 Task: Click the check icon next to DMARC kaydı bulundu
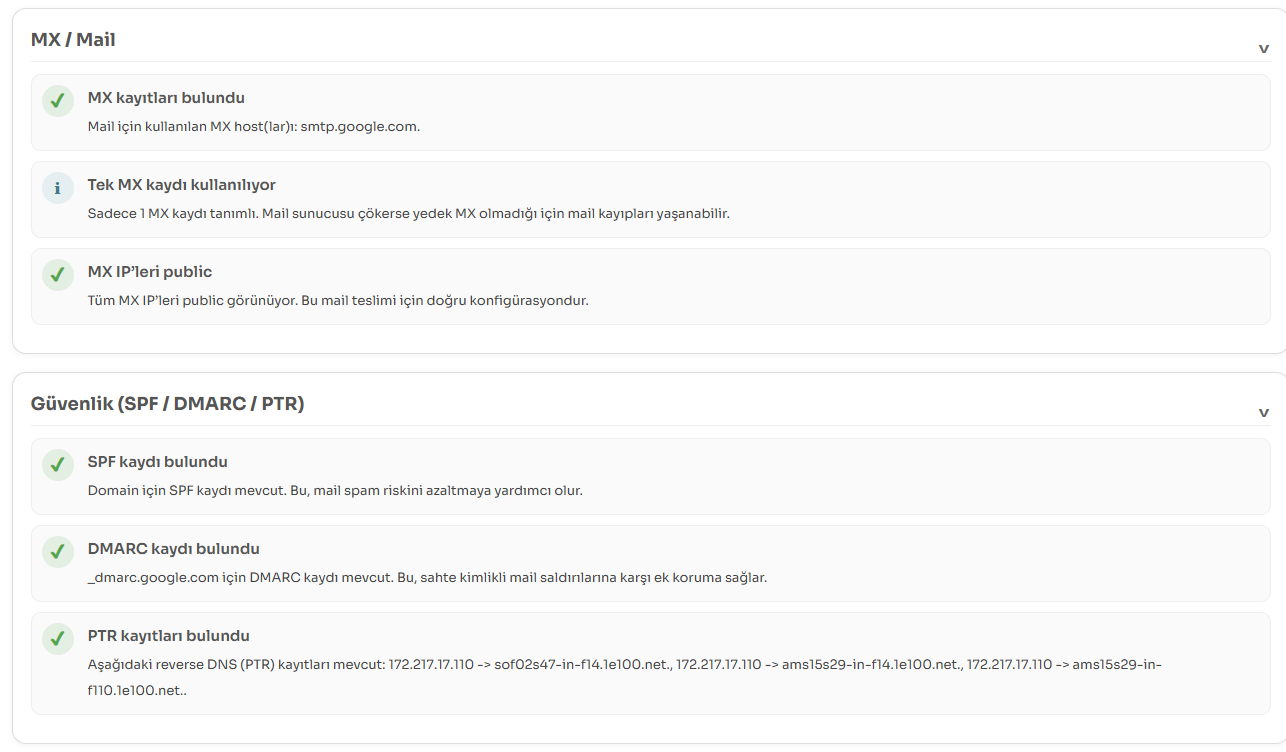[x=58, y=552]
